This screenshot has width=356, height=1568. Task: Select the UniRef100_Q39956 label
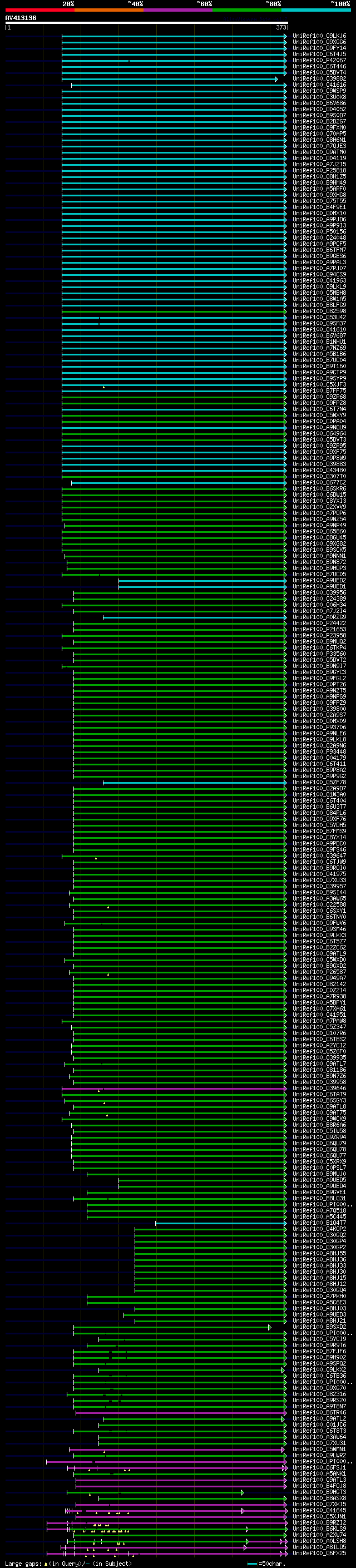[319, 593]
